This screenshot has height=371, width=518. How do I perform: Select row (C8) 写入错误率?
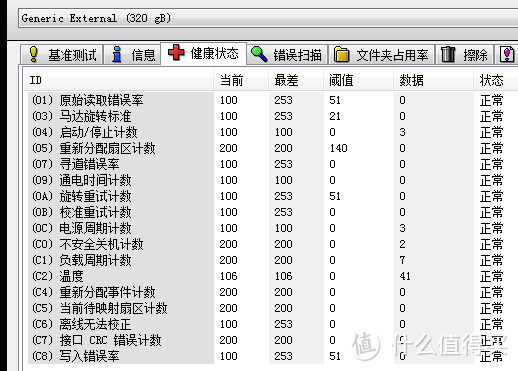tap(272, 356)
